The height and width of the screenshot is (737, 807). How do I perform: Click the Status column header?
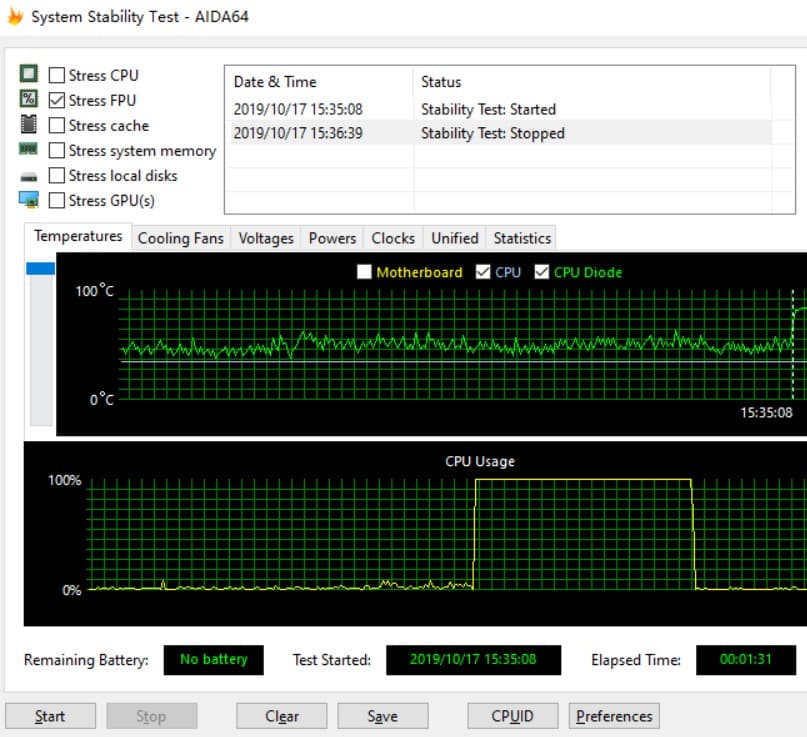coord(592,82)
